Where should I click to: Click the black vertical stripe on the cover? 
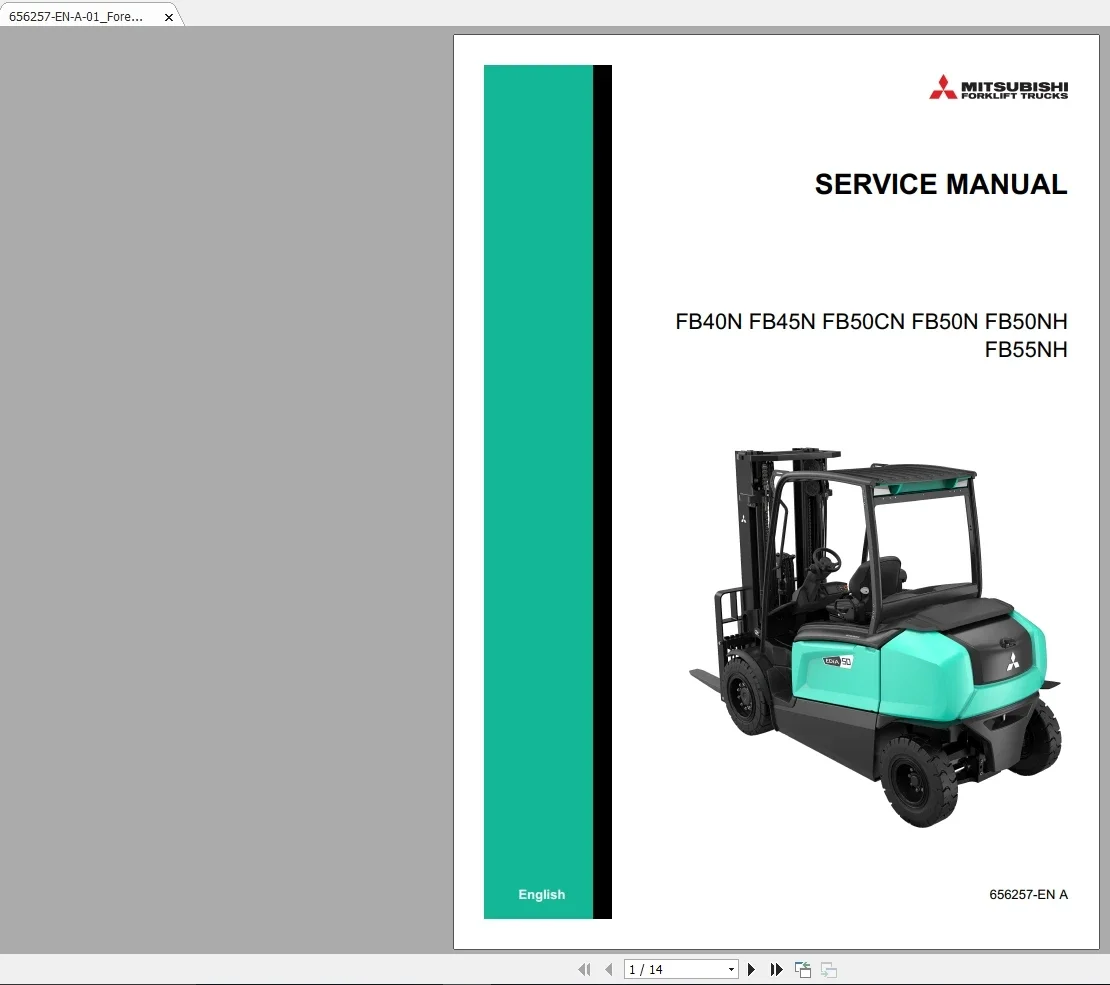[x=602, y=491]
